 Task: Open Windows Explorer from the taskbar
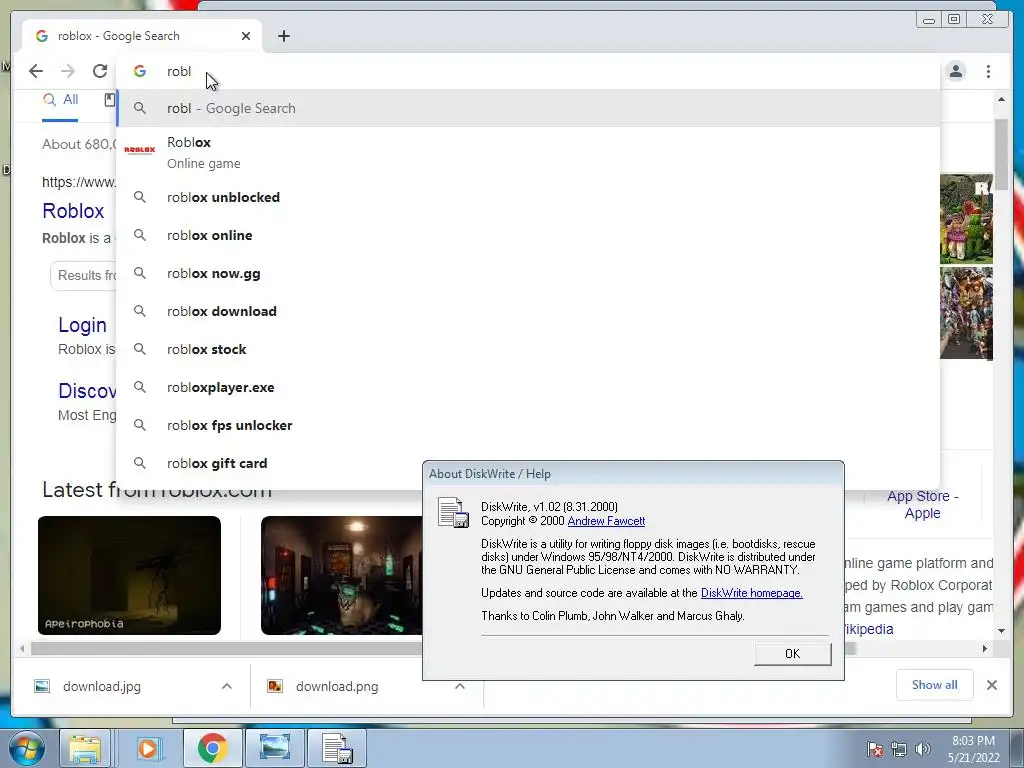coord(86,748)
